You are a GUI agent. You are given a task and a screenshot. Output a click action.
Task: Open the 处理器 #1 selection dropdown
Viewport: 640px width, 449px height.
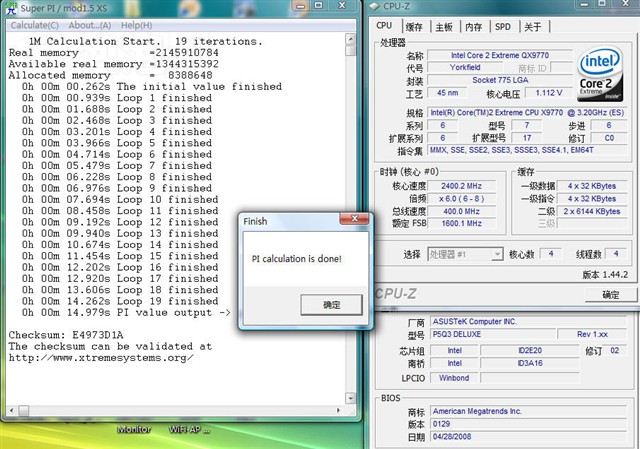pos(465,254)
